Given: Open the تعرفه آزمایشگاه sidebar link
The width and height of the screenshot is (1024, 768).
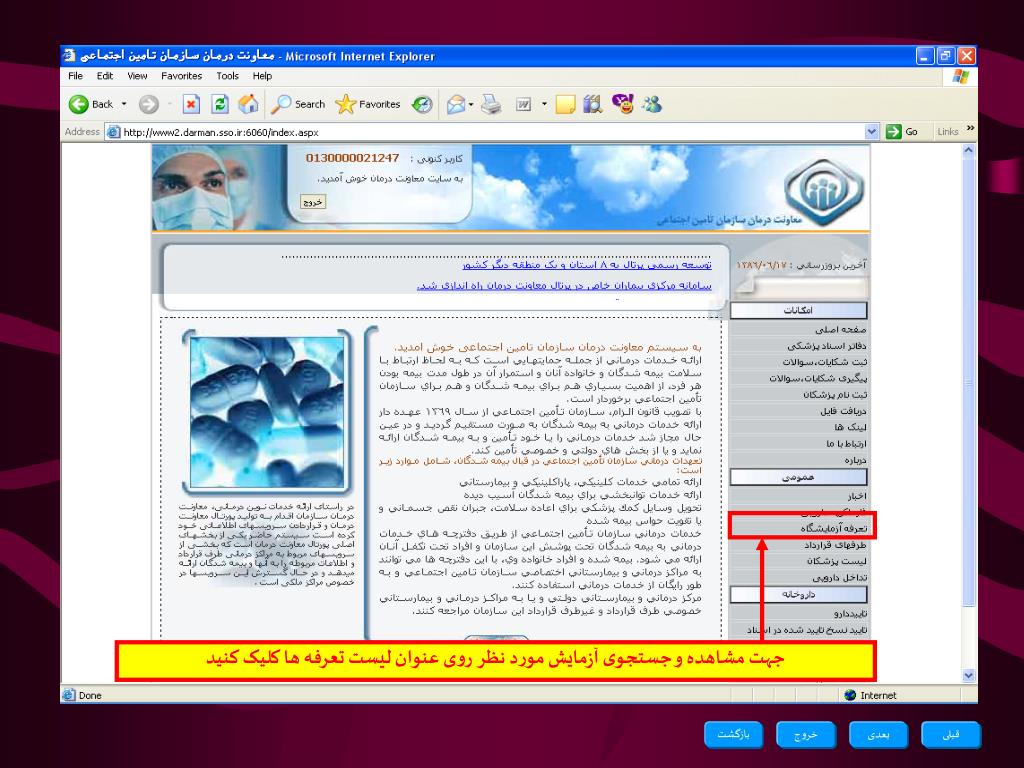Looking at the screenshot, I should (x=833, y=528).
